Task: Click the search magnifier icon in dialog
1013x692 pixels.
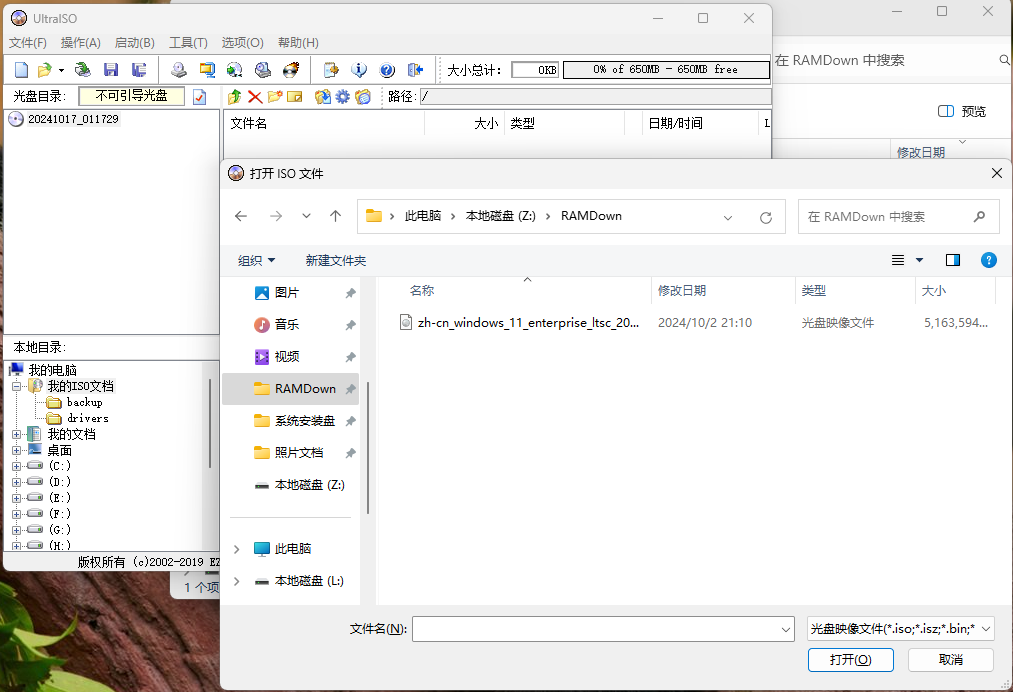Action: [979, 216]
